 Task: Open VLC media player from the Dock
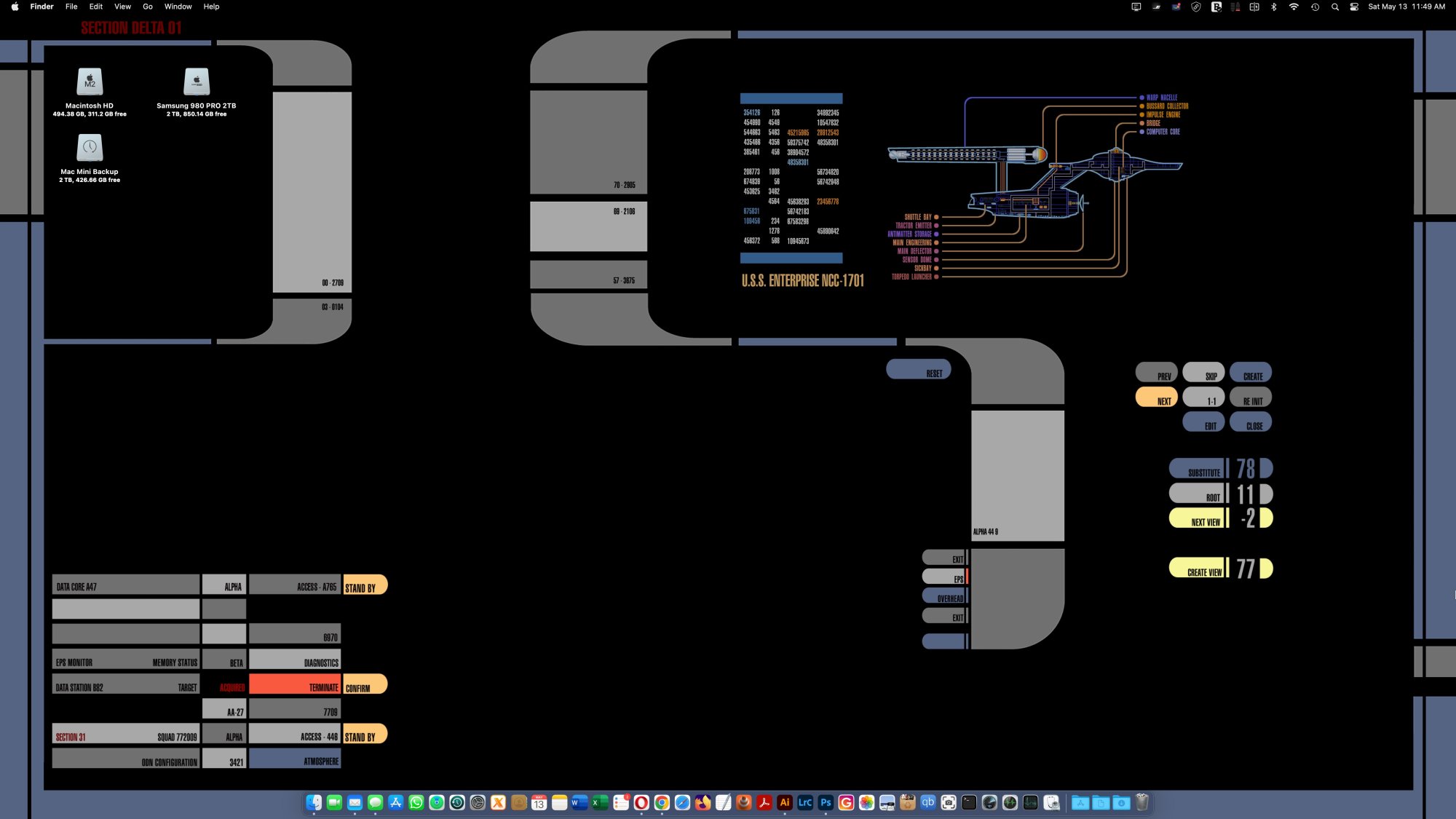(743, 802)
